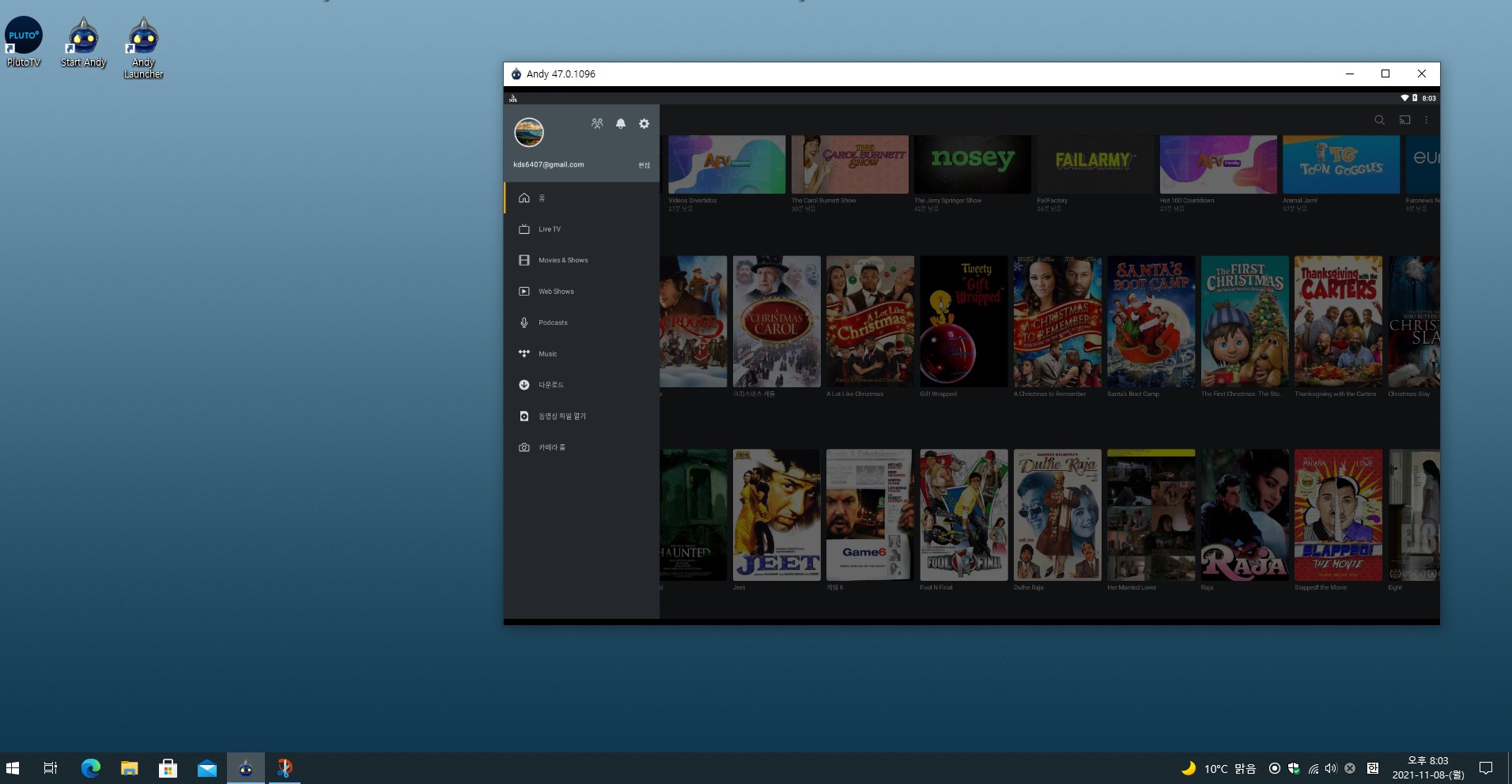Click the network Wi-Fi tray icon
This screenshot has width=1512, height=784.
point(1313,768)
